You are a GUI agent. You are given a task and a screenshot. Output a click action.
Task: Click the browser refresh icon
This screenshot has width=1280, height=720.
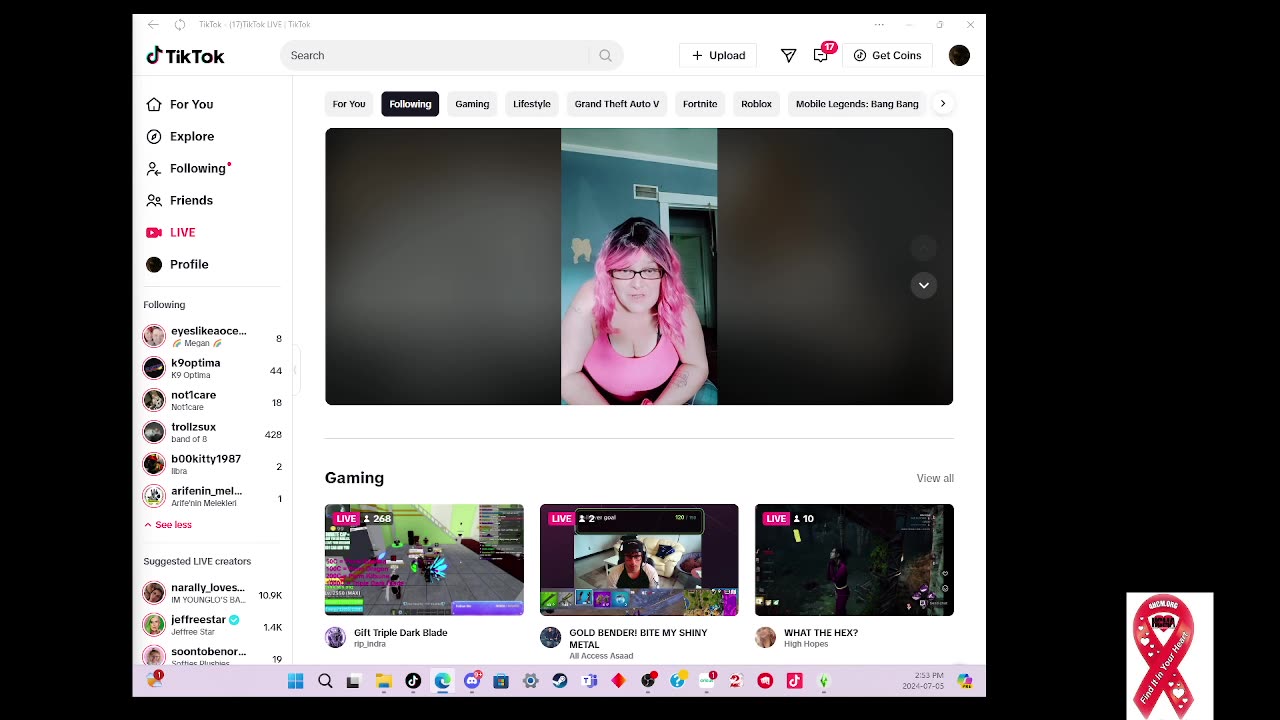(180, 24)
